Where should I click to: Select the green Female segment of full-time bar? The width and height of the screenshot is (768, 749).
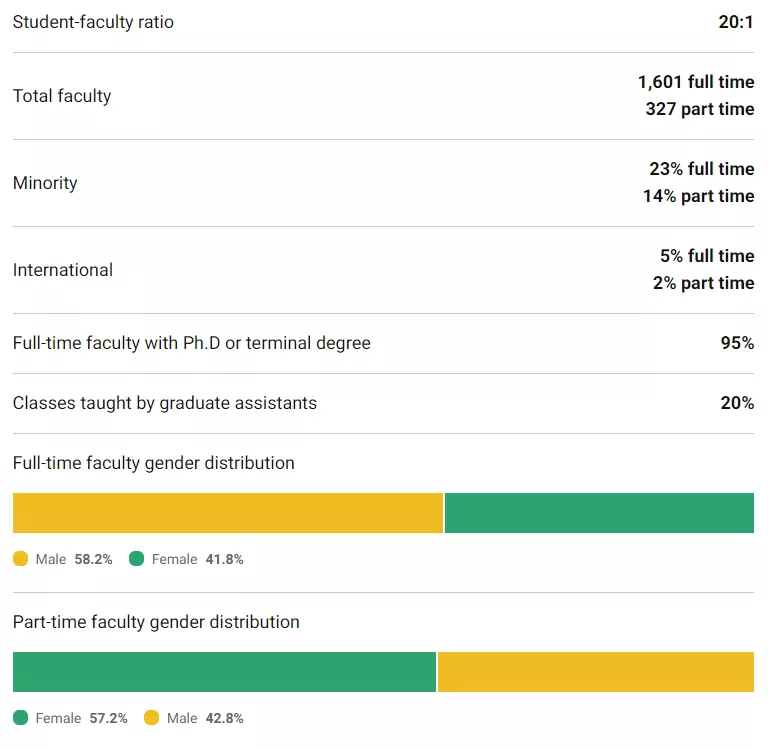pos(599,513)
